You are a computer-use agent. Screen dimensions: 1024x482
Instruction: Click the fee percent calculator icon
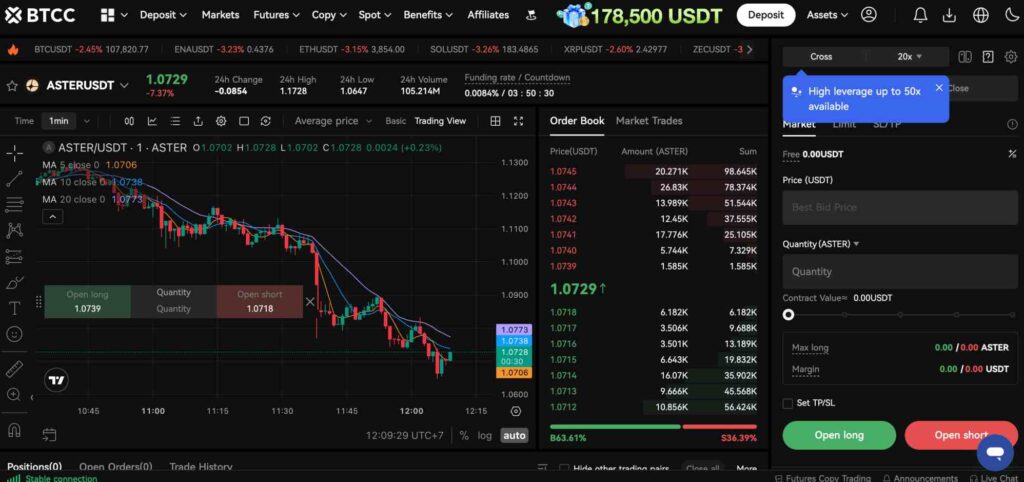(1012, 154)
